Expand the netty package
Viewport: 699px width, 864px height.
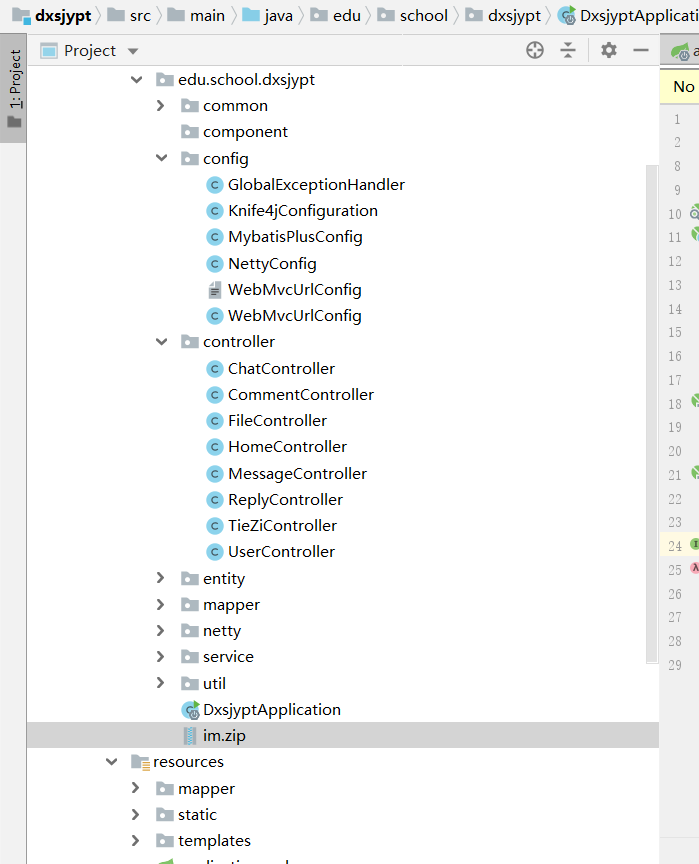click(x=161, y=631)
